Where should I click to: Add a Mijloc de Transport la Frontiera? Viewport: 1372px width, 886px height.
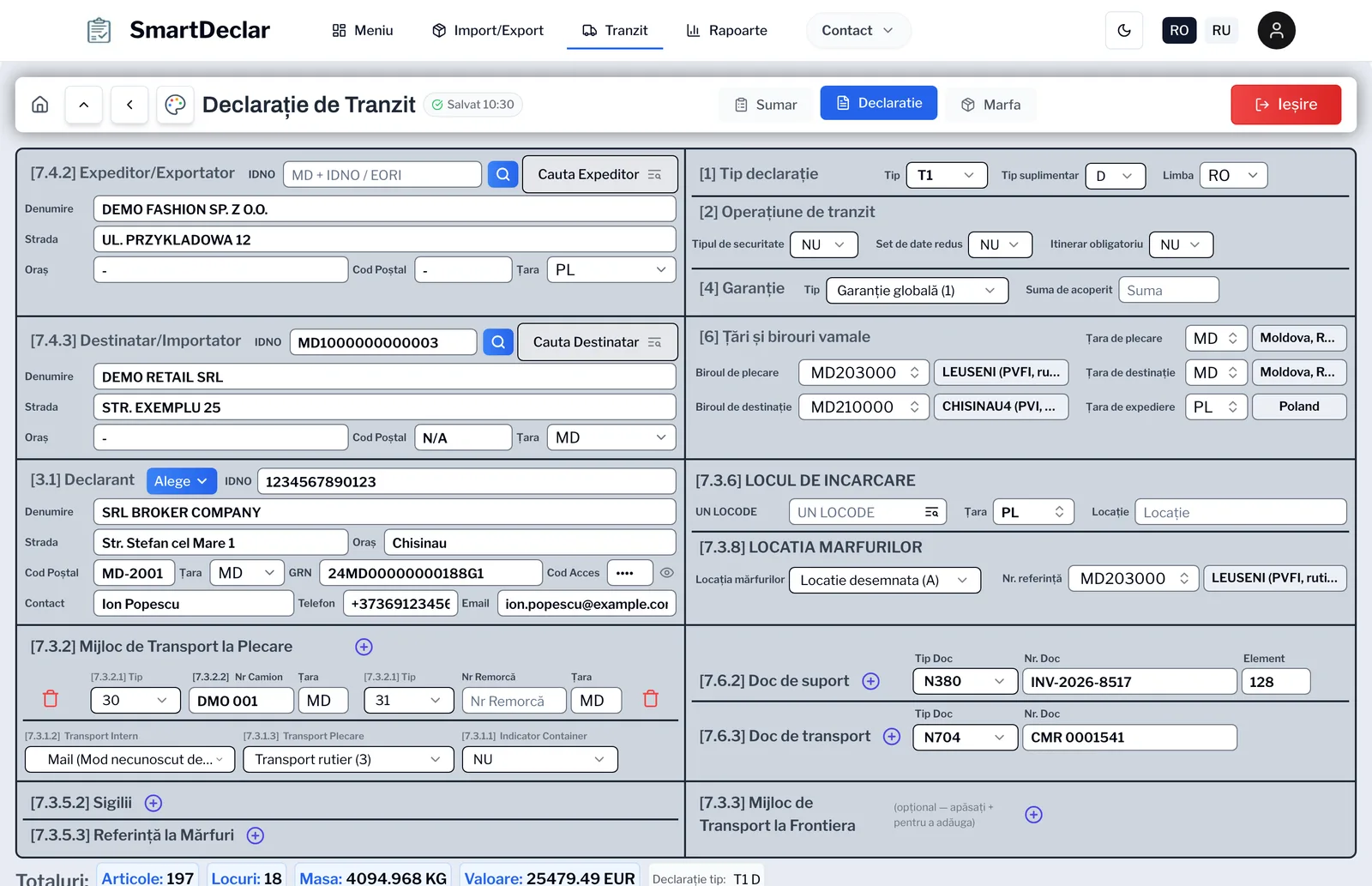pyautogui.click(x=1033, y=815)
